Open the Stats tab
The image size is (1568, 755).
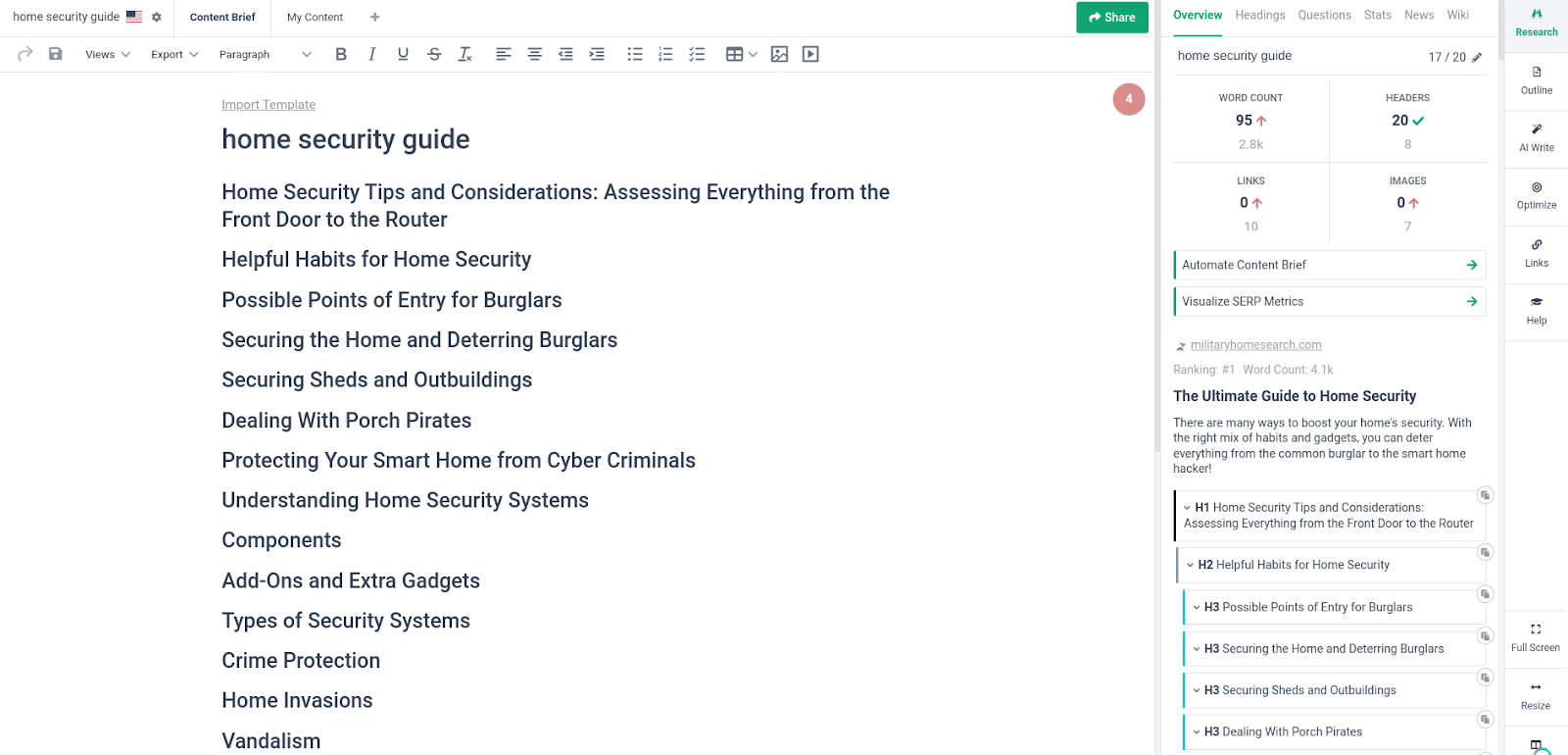tap(1378, 15)
